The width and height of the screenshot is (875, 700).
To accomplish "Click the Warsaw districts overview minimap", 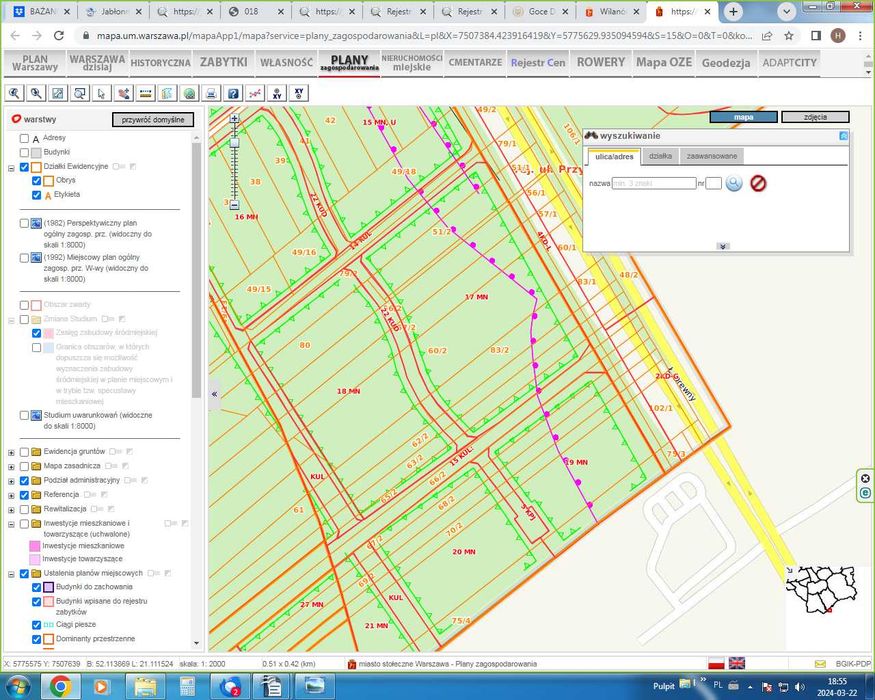I will click(820, 590).
